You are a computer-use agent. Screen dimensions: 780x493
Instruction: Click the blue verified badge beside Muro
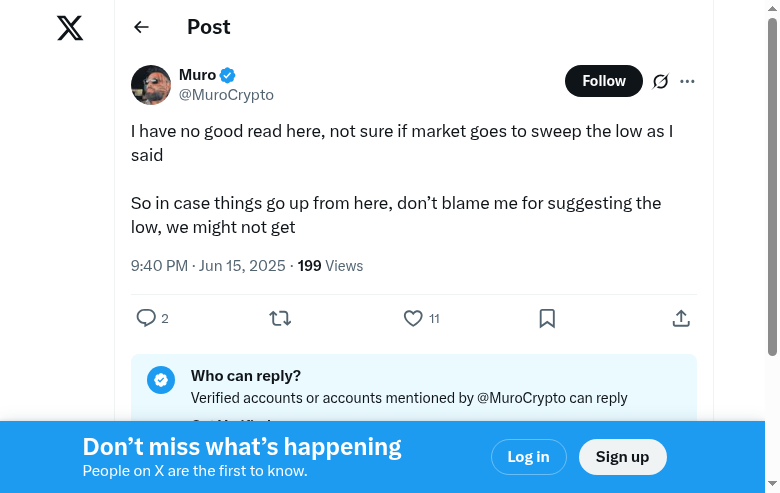(228, 75)
